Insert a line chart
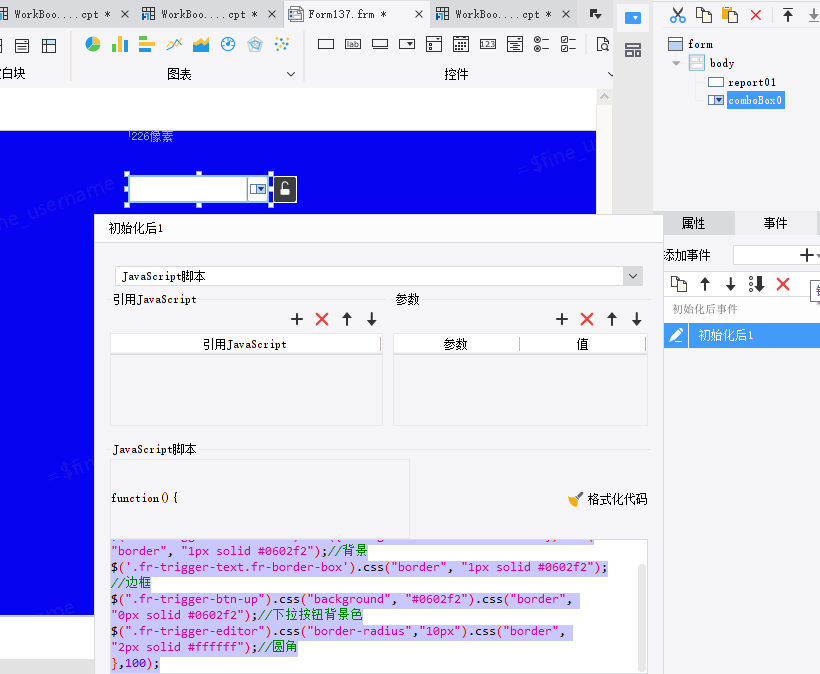 [x=174, y=44]
